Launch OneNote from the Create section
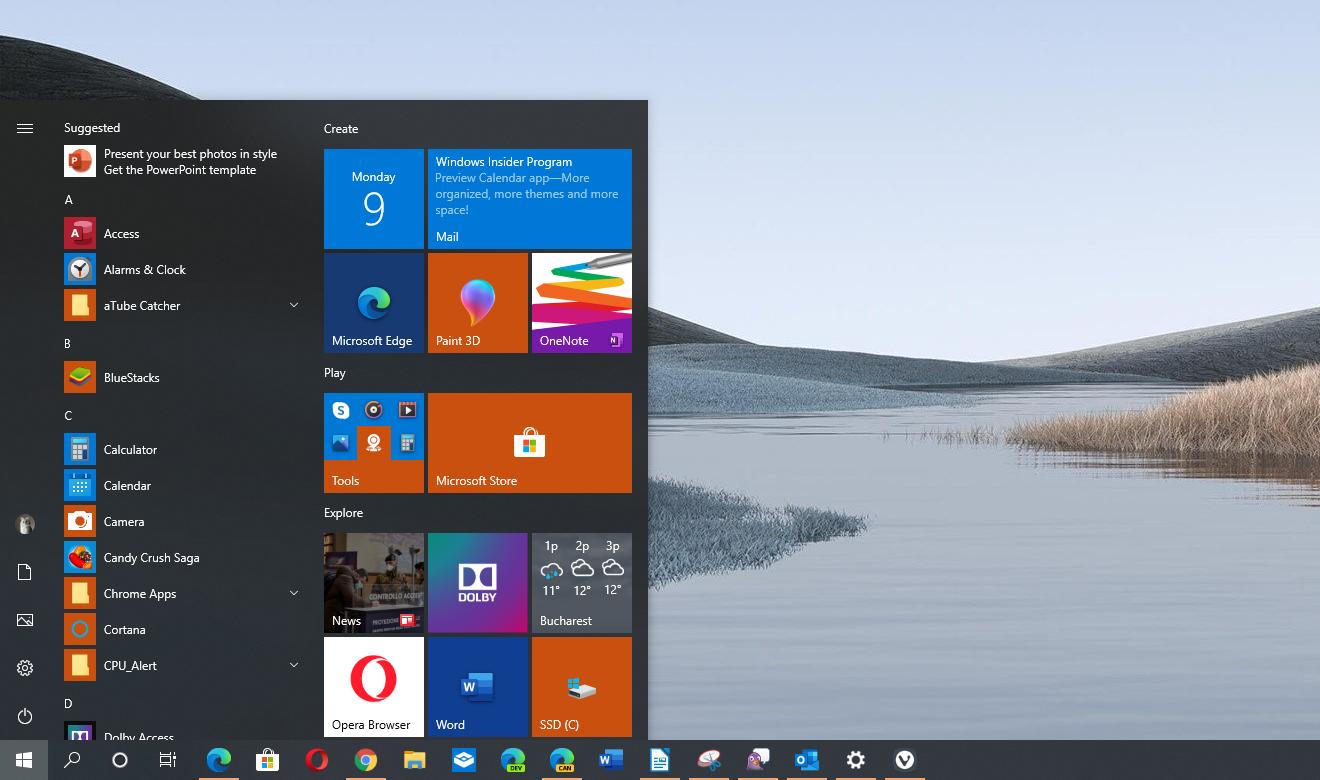 pos(581,302)
